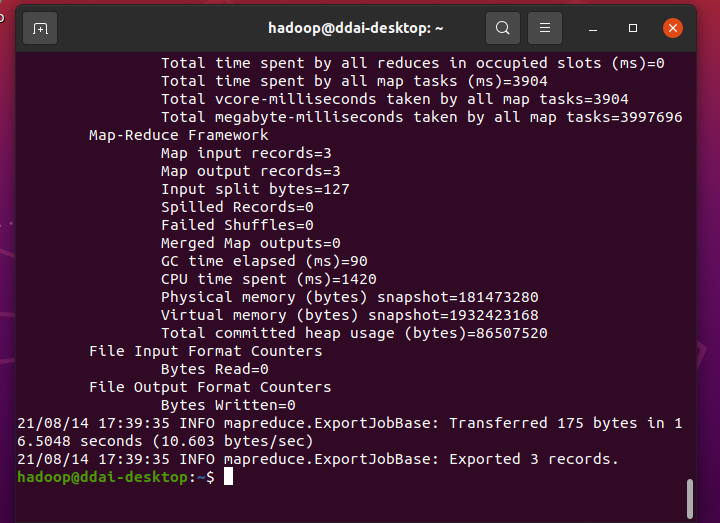The height and width of the screenshot is (523, 720).
Task: Click the Physical memory snapshot line
Action: pyautogui.click(x=349, y=297)
